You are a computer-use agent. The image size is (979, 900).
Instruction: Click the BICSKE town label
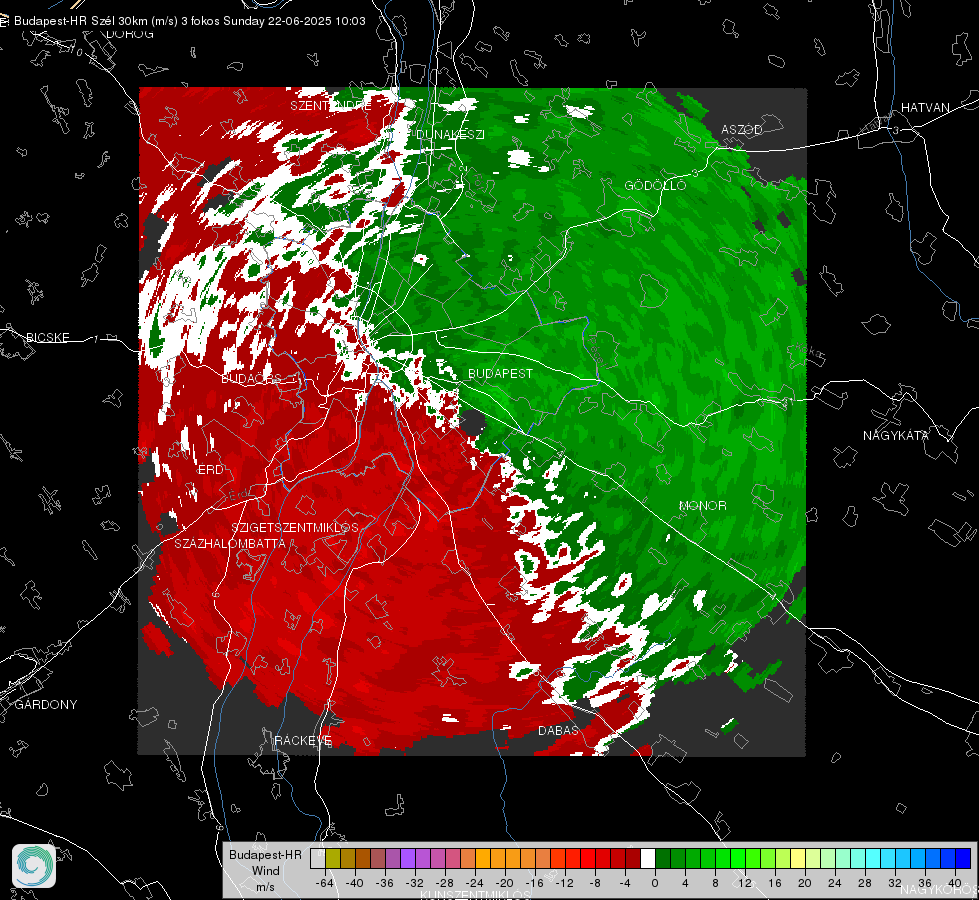pos(47,337)
